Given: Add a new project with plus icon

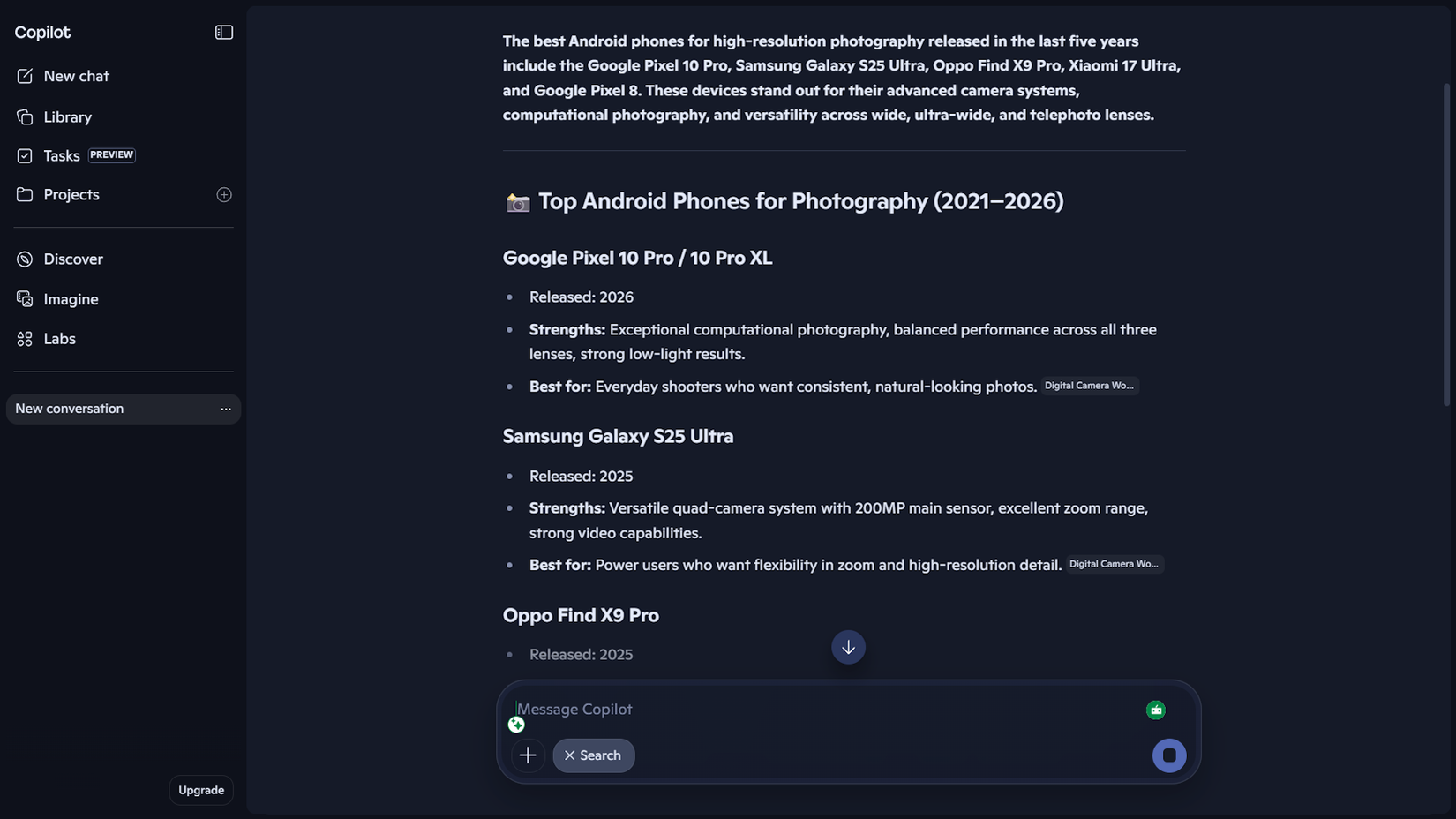Looking at the screenshot, I should (x=224, y=194).
